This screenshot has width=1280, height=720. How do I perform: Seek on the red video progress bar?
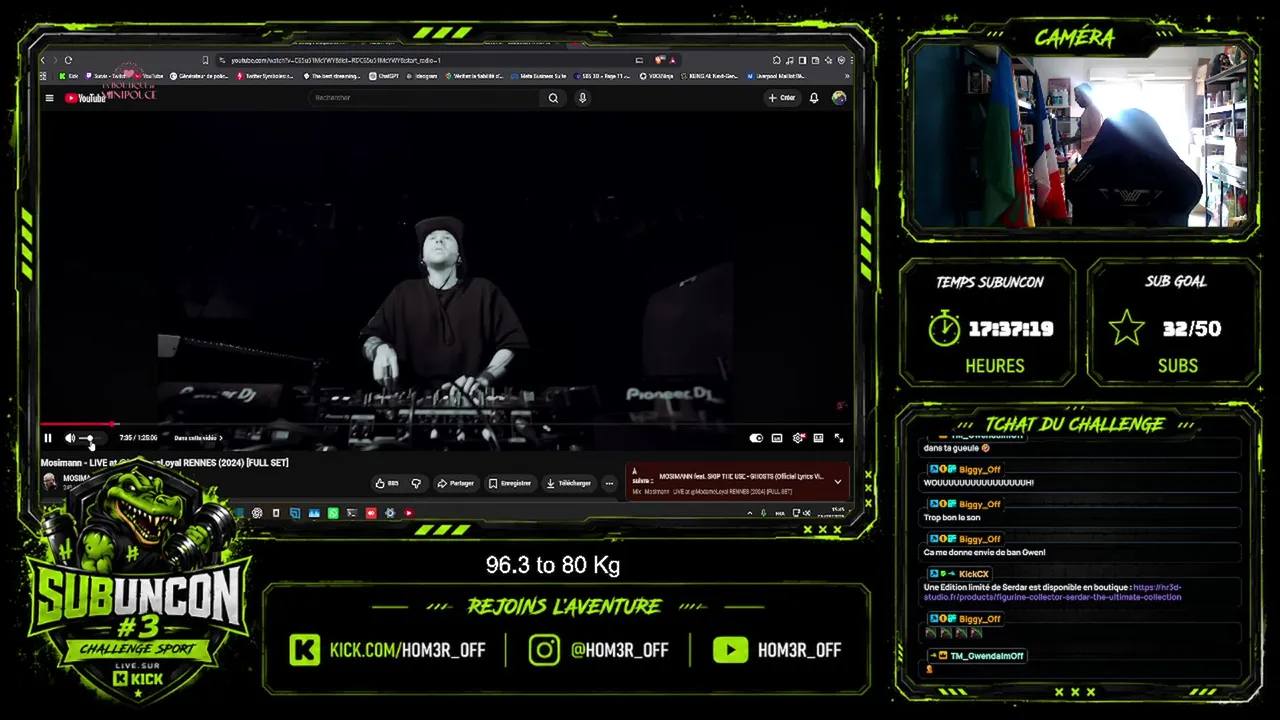coord(446,424)
